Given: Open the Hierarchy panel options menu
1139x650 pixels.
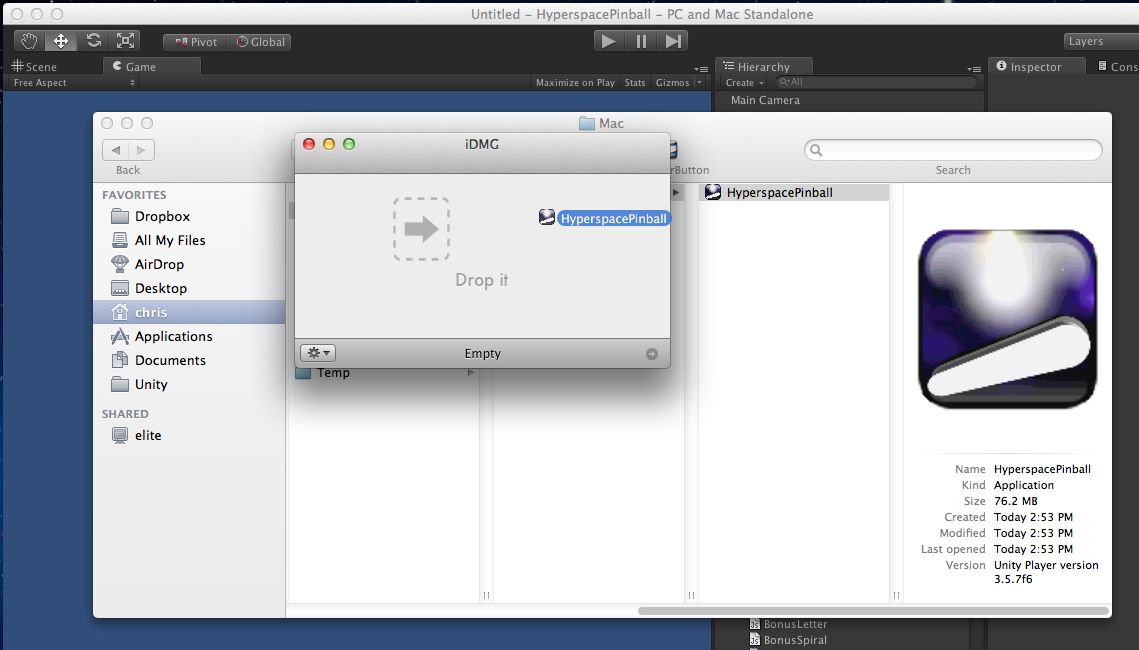Looking at the screenshot, I should coord(974,69).
